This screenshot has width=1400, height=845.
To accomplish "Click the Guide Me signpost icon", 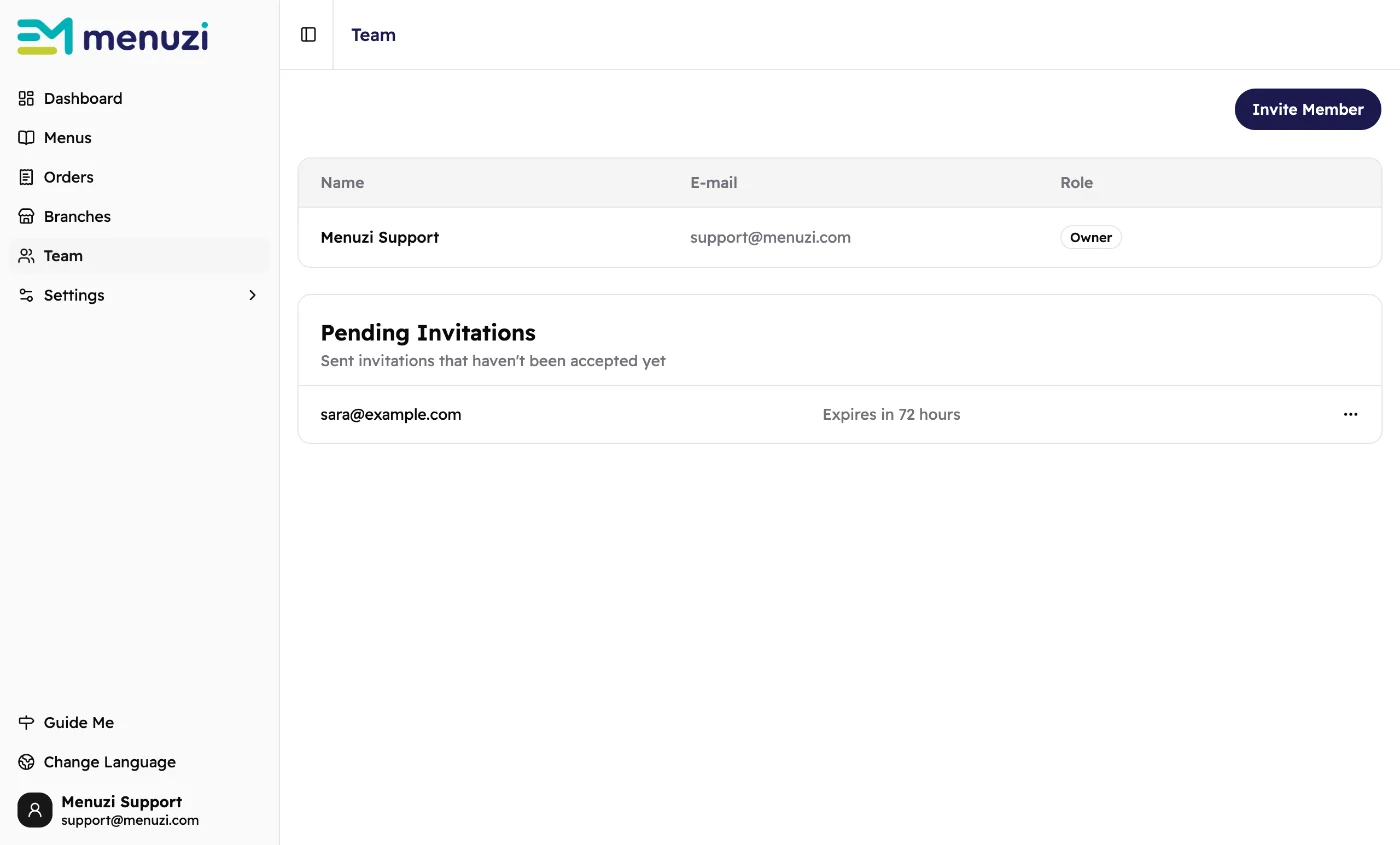I will tap(27, 722).
